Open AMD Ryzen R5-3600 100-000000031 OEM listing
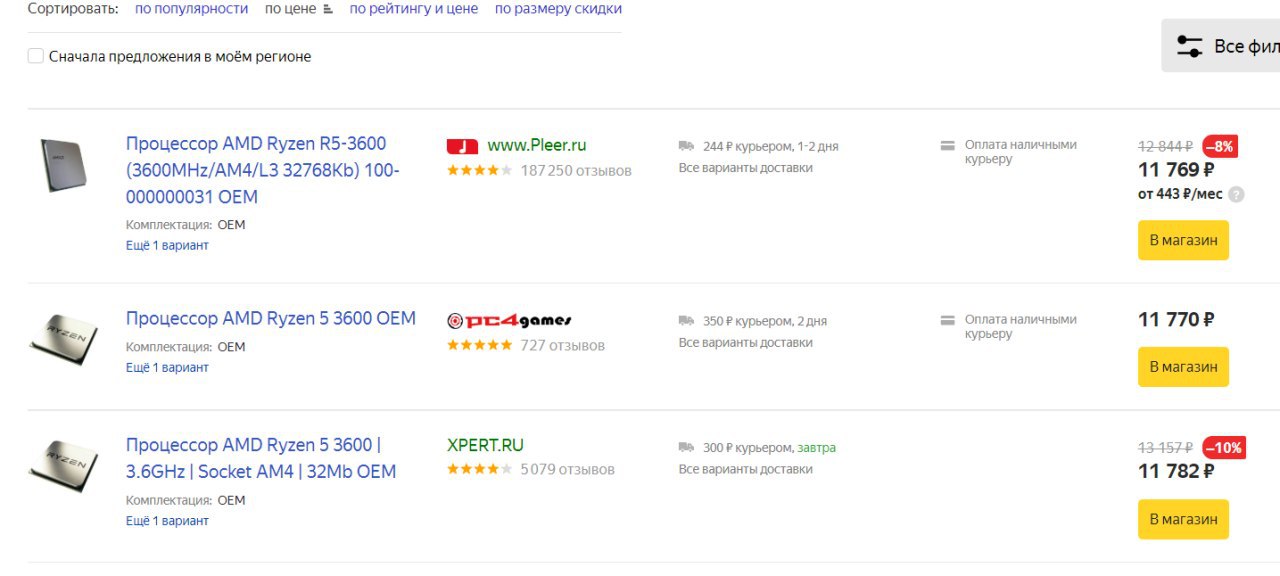 (263, 170)
